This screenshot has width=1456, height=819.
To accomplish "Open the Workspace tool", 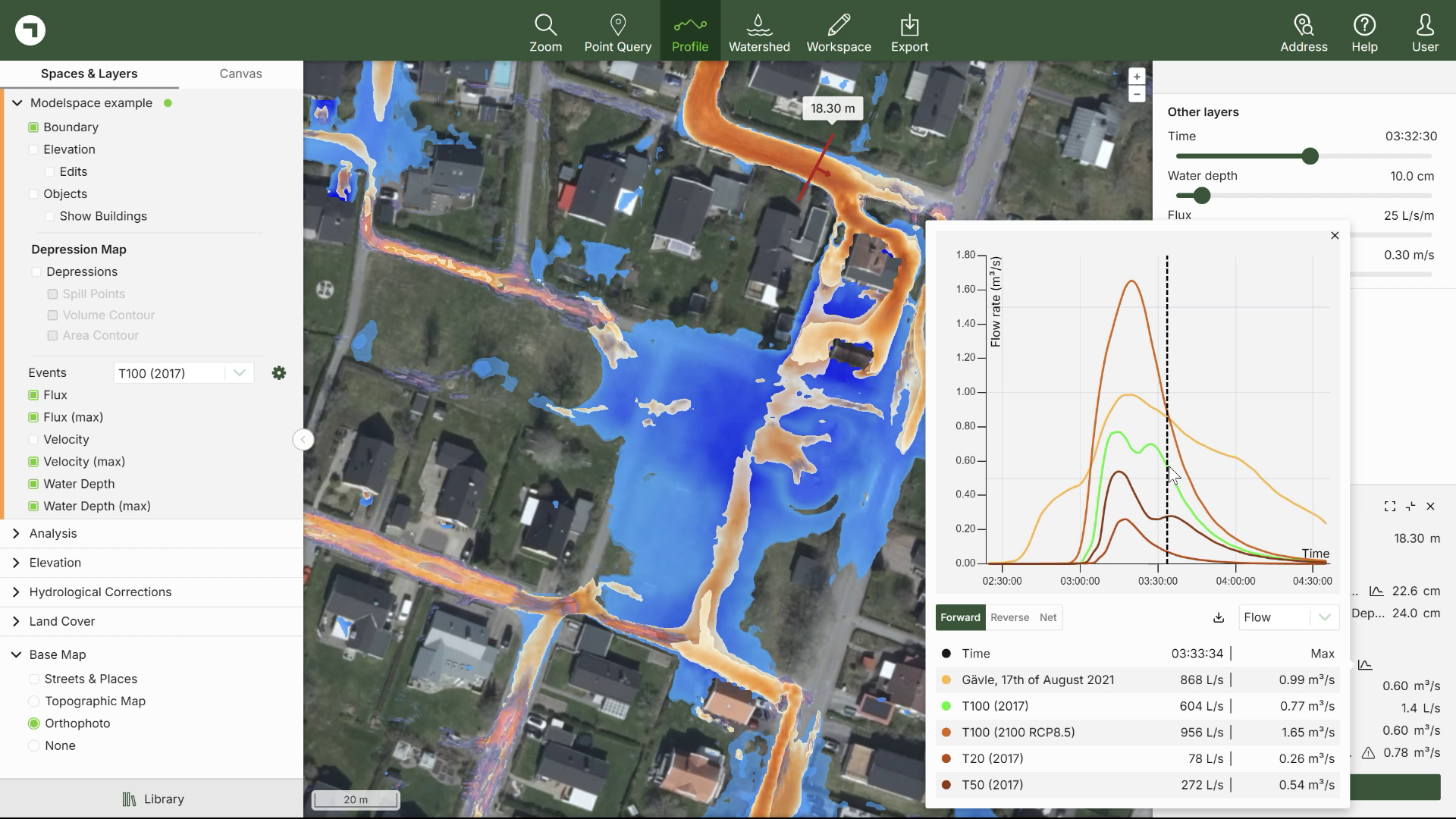I will [x=839, y=31].
